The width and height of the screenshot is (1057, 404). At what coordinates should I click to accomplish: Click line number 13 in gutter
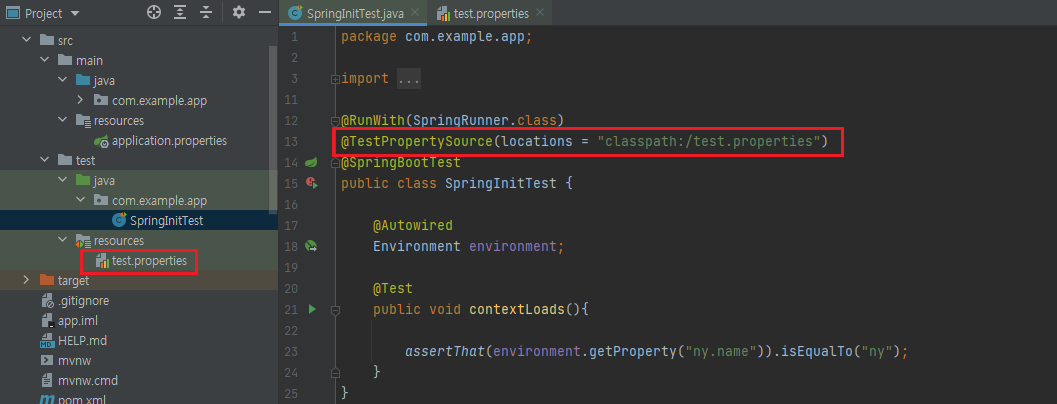[x=291, y=142]
